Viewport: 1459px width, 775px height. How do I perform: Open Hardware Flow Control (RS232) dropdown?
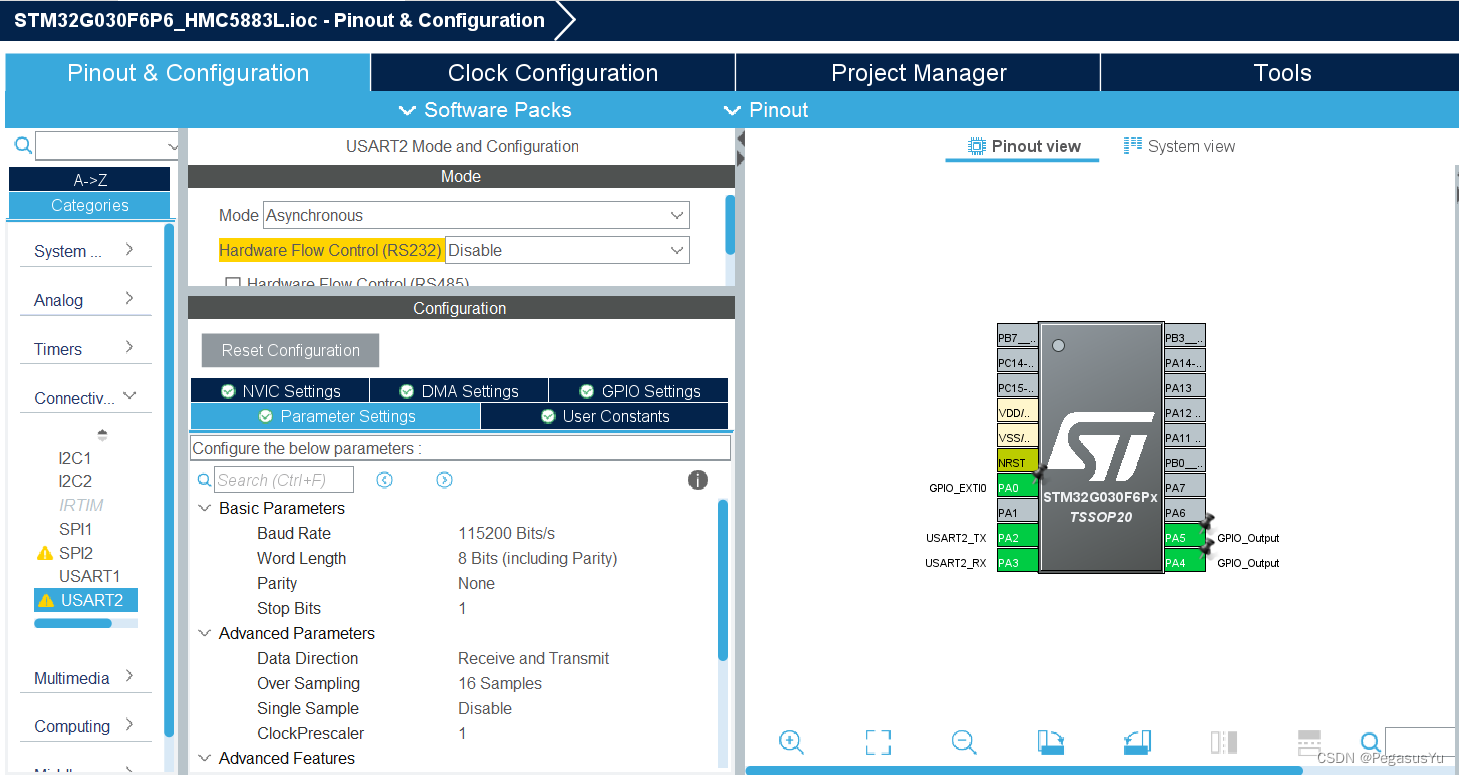[567, 250]
